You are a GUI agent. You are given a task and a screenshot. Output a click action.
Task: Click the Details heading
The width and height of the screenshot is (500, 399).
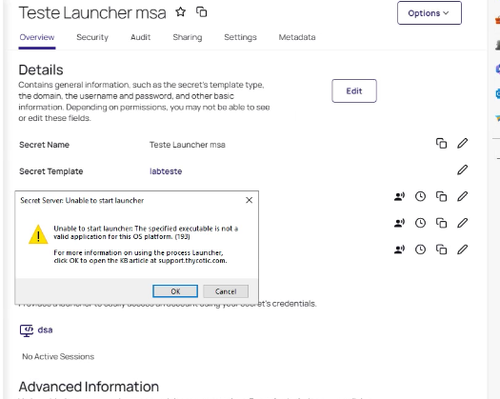(x=41, y=70)
